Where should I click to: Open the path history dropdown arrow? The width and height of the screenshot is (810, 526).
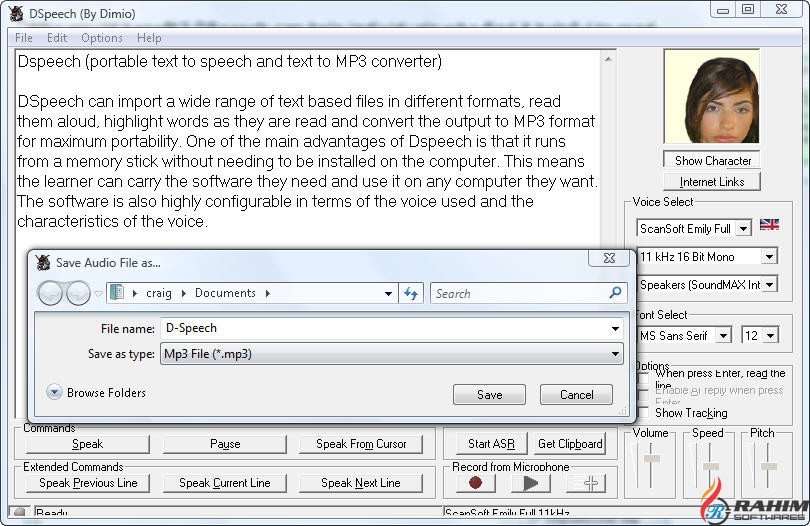[x=388, y=293]
